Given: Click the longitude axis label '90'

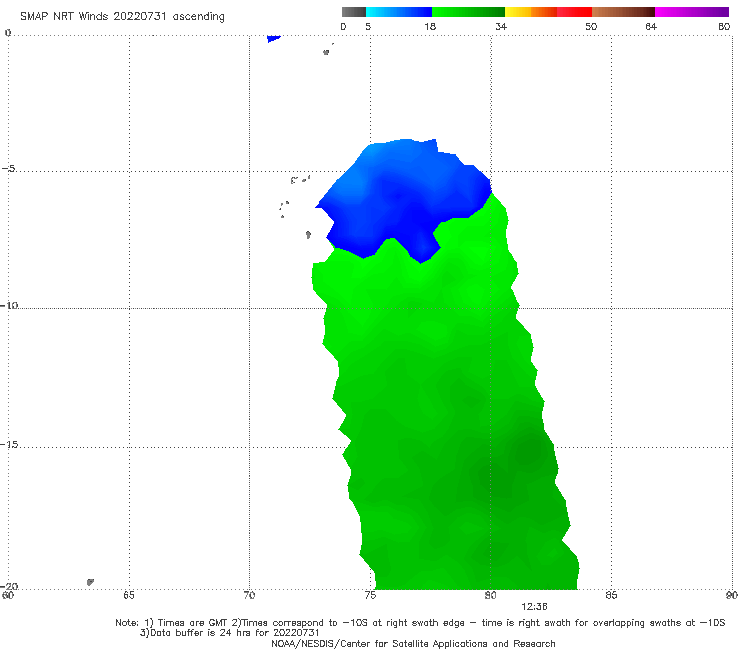Looking at the screenshot, I should click(732, 595).
